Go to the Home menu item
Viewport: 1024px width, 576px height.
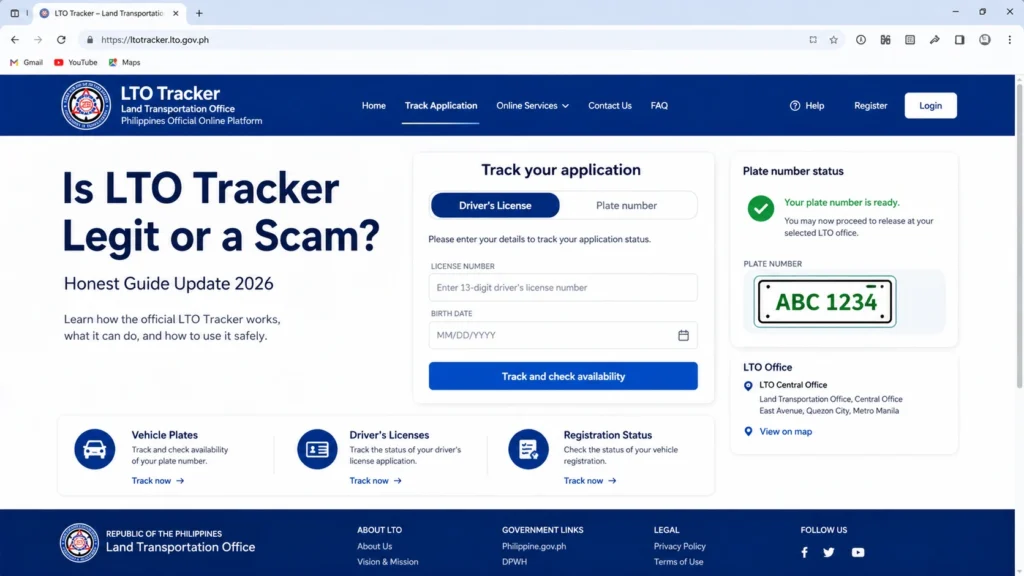coord(374,106)
